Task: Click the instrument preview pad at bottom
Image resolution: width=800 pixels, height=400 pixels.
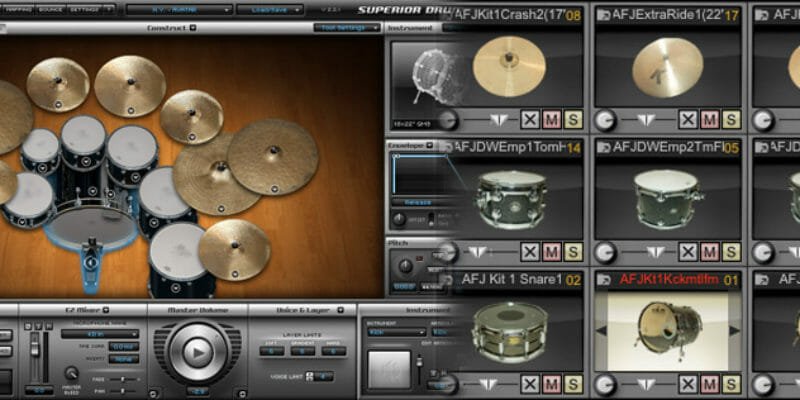Action: click(389, 369)
